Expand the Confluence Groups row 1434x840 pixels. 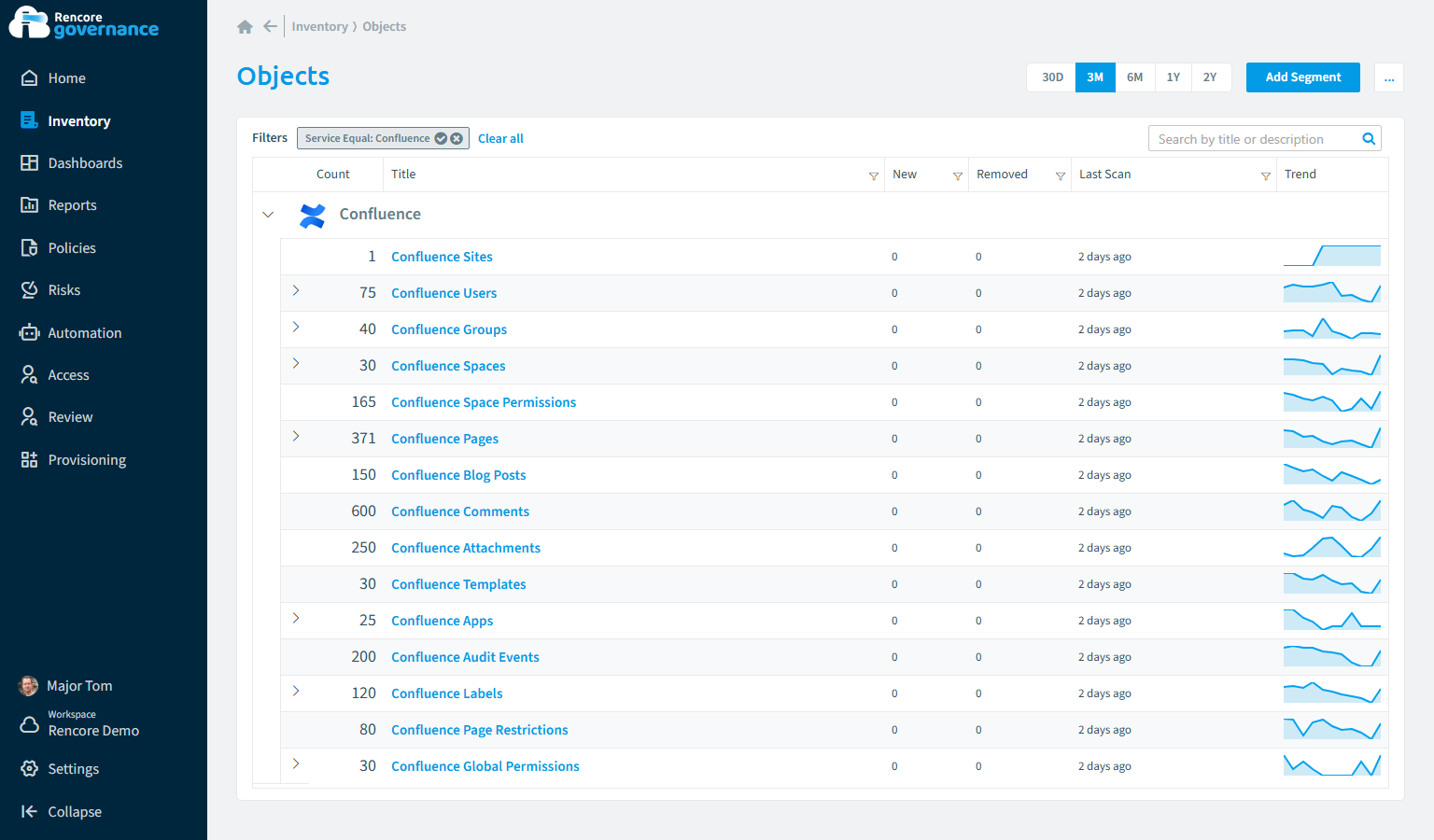[296, 328]
